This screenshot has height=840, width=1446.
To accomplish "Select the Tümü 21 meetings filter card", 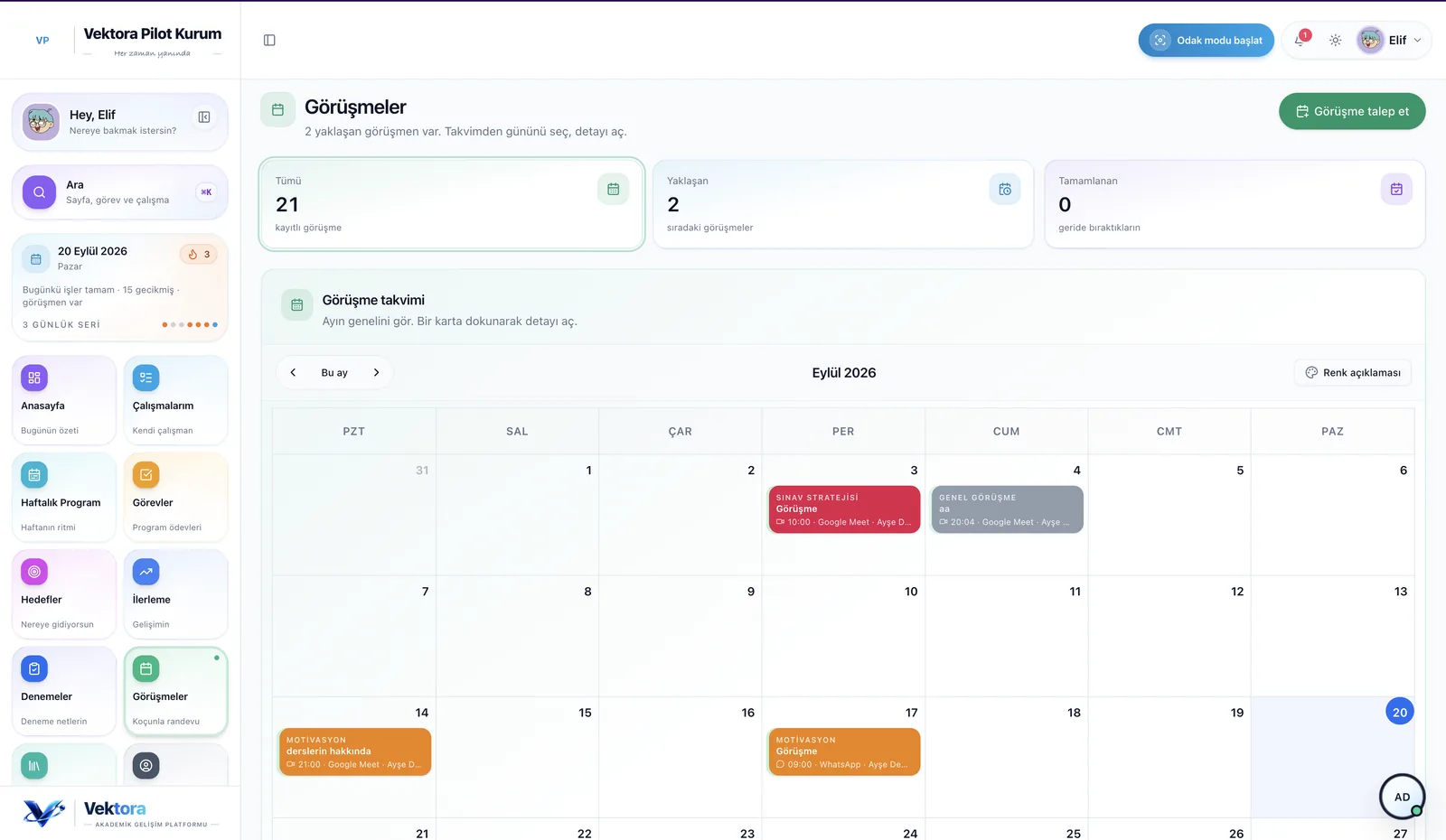I will click(x=452, y=204).
